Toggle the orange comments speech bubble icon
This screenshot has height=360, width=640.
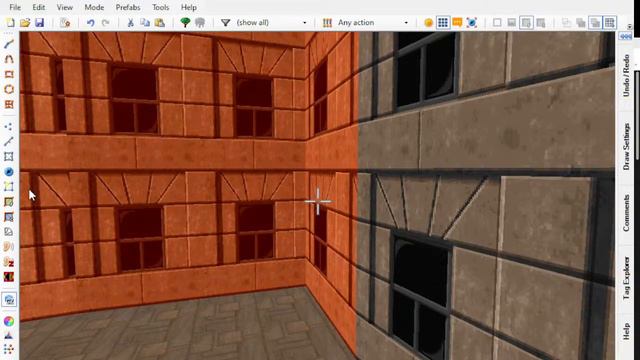457,23
